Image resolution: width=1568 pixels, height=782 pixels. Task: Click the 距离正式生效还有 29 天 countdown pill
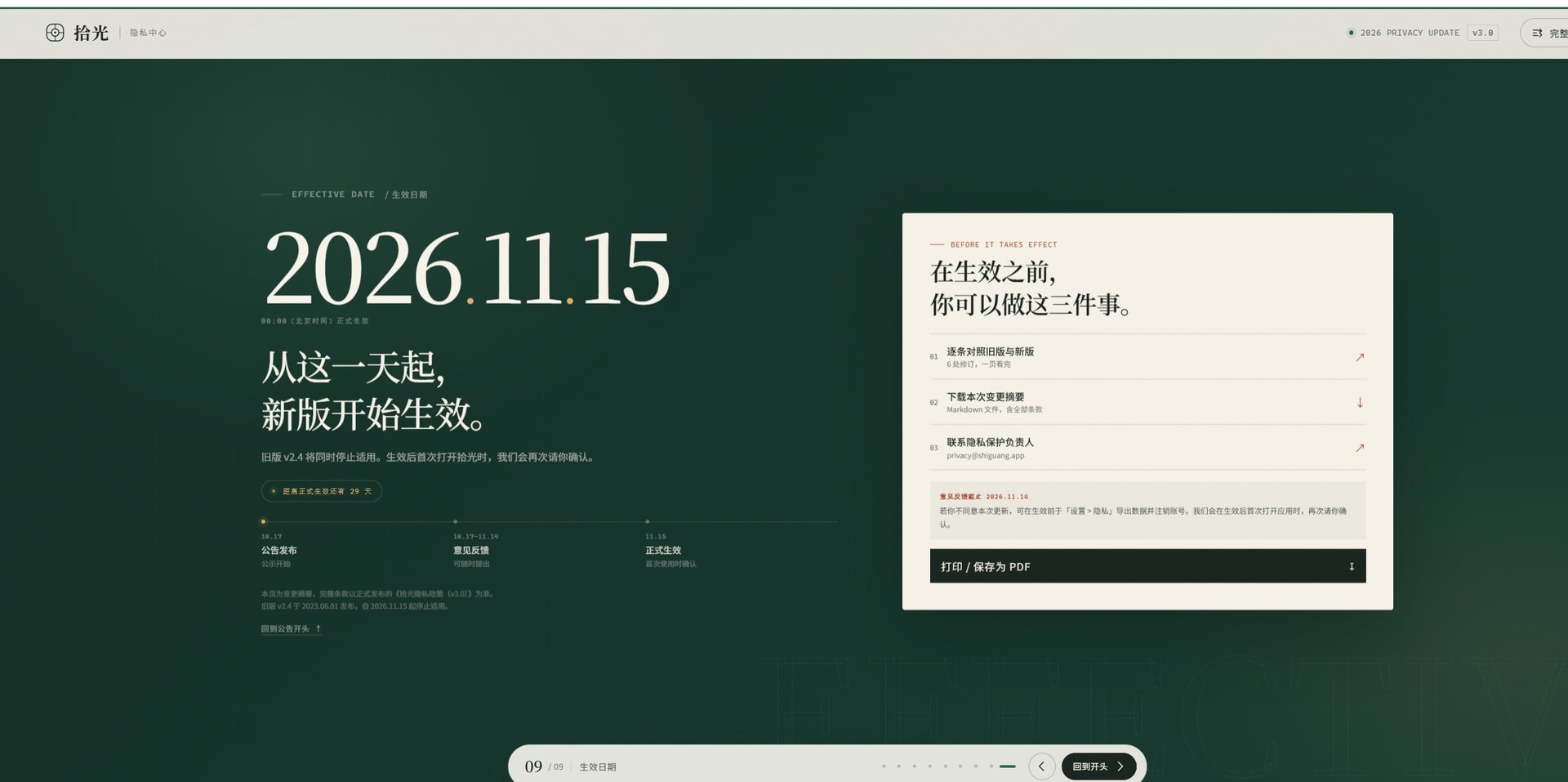[322, 491]
